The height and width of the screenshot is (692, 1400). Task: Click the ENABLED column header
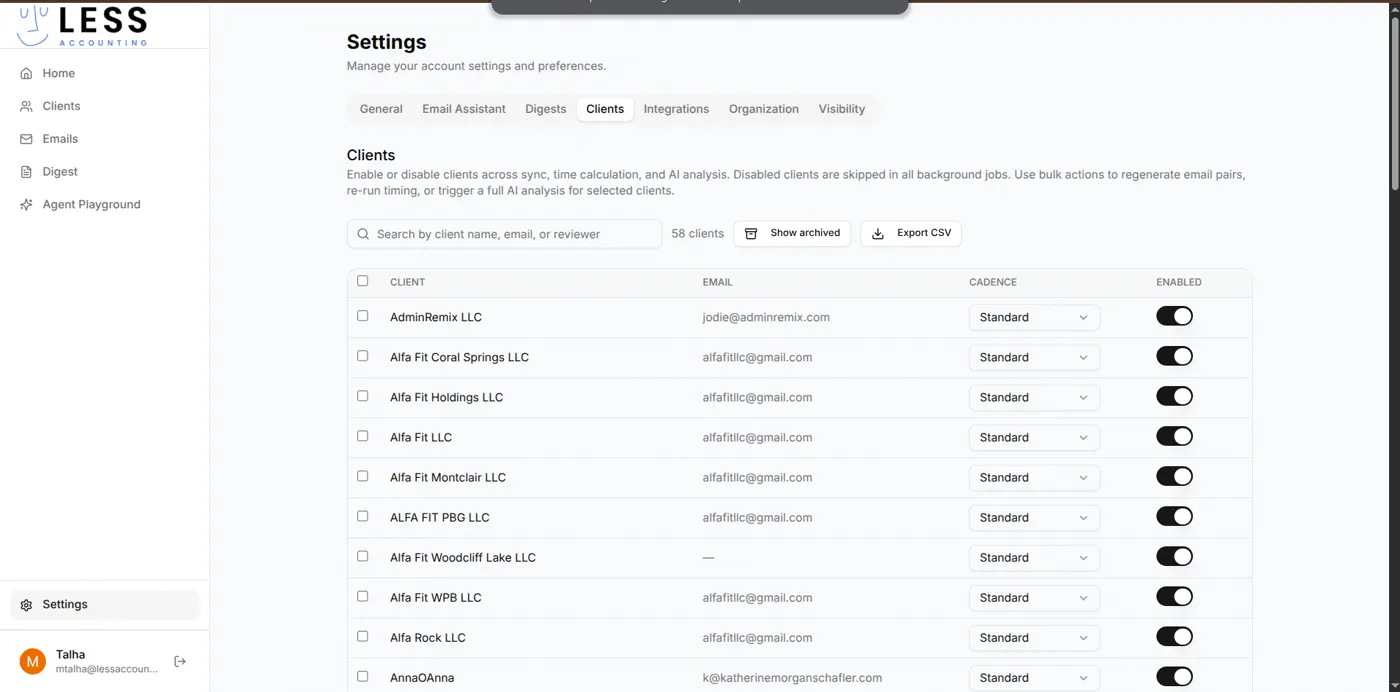(x=1179, y=282)
